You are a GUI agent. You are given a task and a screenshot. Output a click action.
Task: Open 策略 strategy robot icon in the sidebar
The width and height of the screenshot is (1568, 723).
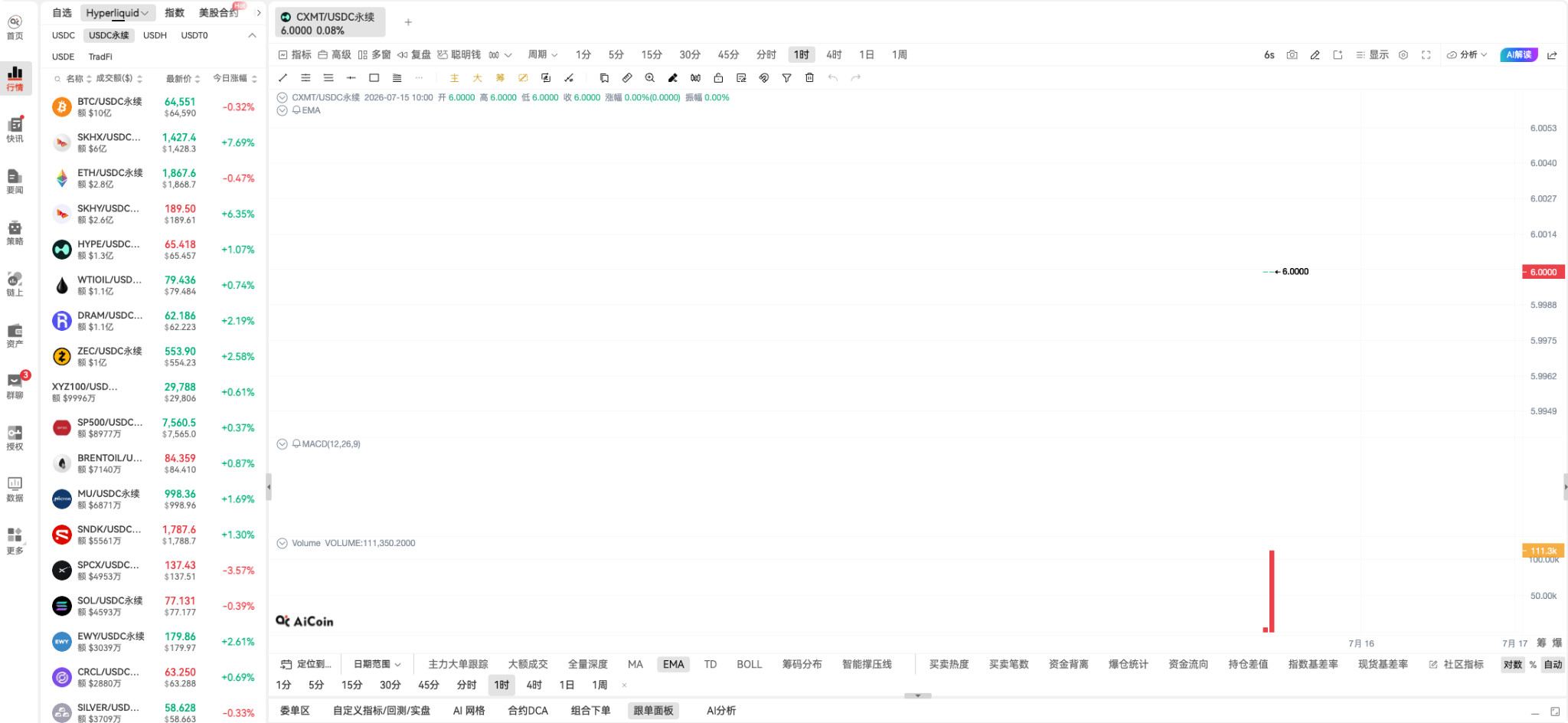15,232
